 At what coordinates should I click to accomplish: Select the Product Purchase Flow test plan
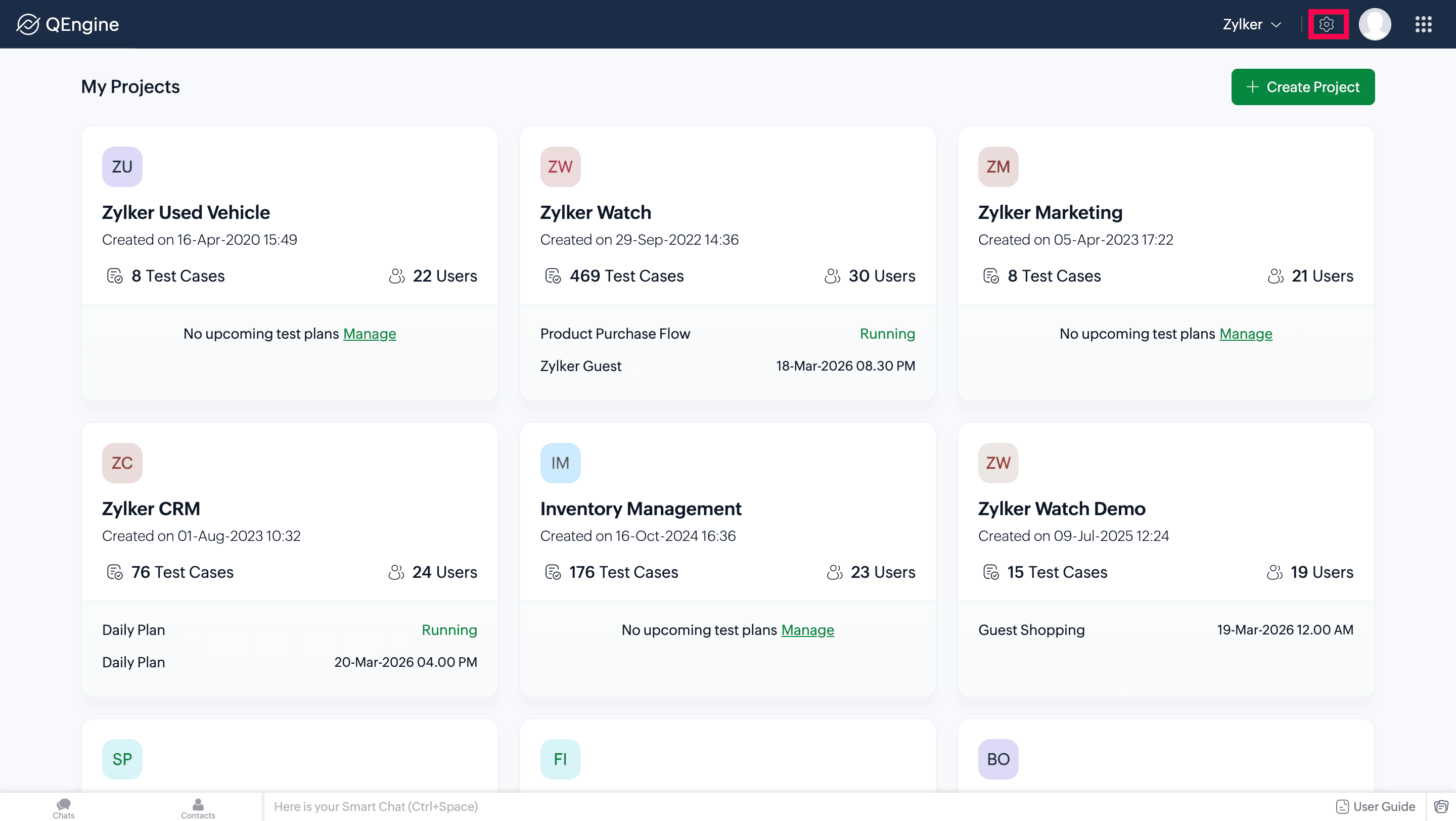click(x=615, y=334)
